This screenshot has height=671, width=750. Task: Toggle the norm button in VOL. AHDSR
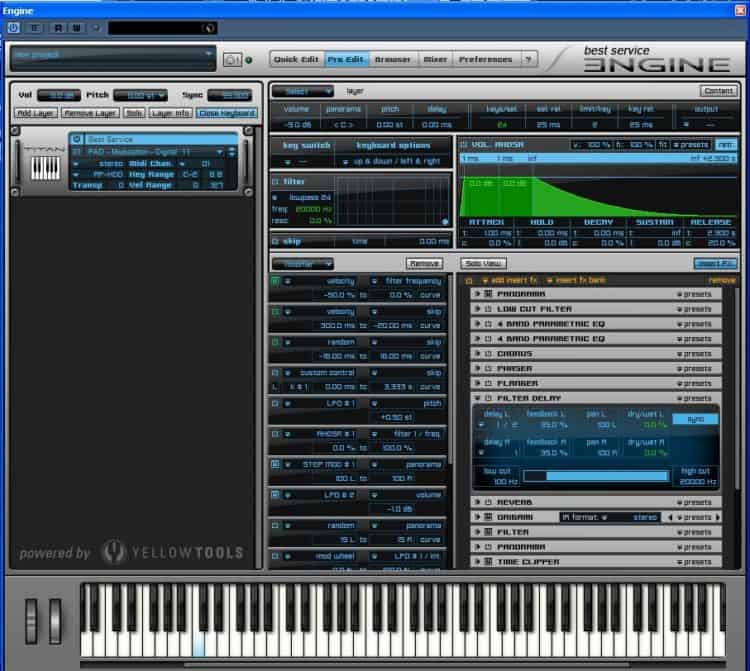pos(725,144)
